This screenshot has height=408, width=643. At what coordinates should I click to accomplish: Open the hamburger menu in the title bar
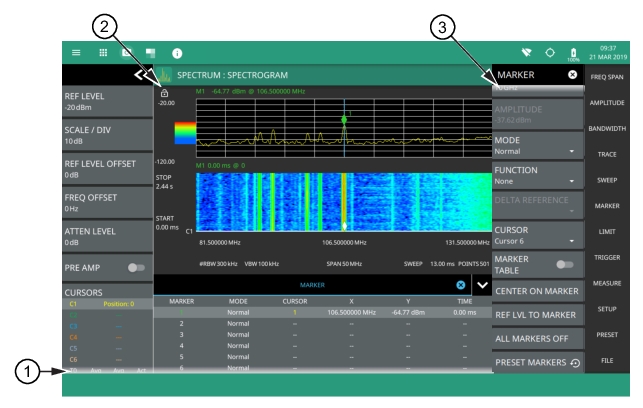click(76, 52)
